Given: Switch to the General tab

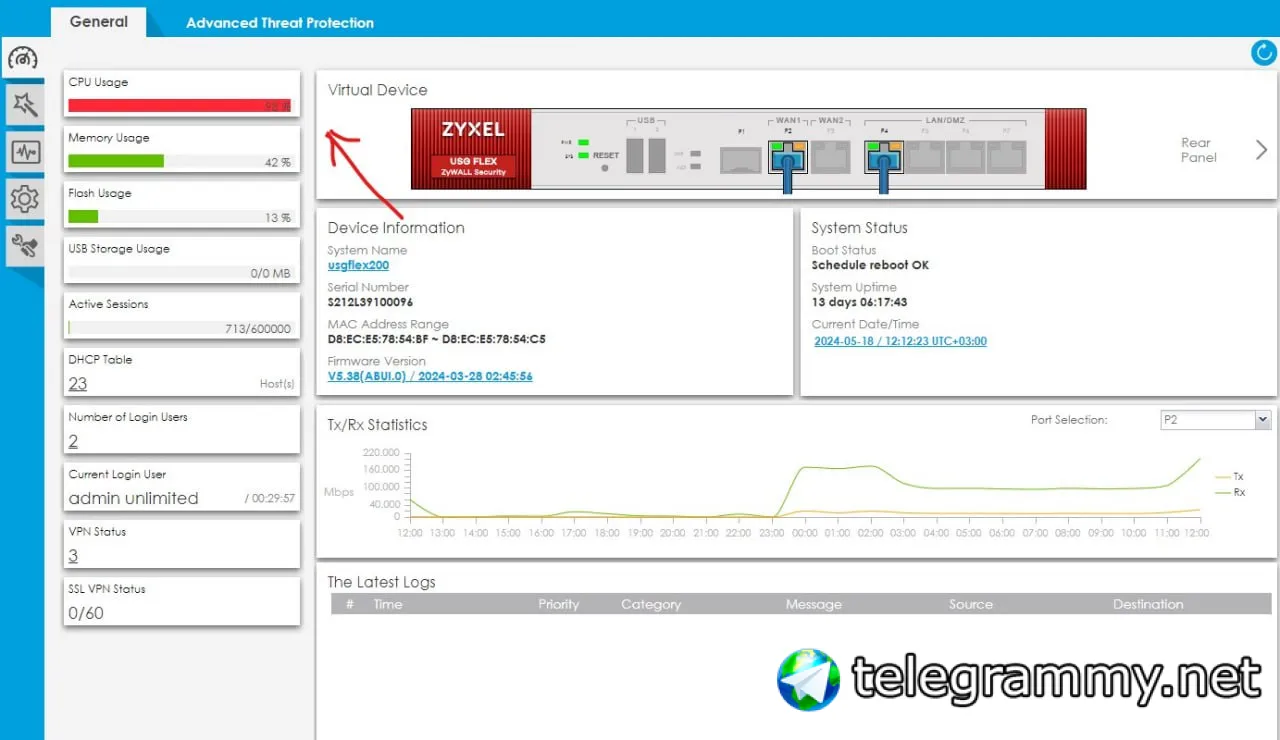Looking at the screenshot, I should (99, 22).
